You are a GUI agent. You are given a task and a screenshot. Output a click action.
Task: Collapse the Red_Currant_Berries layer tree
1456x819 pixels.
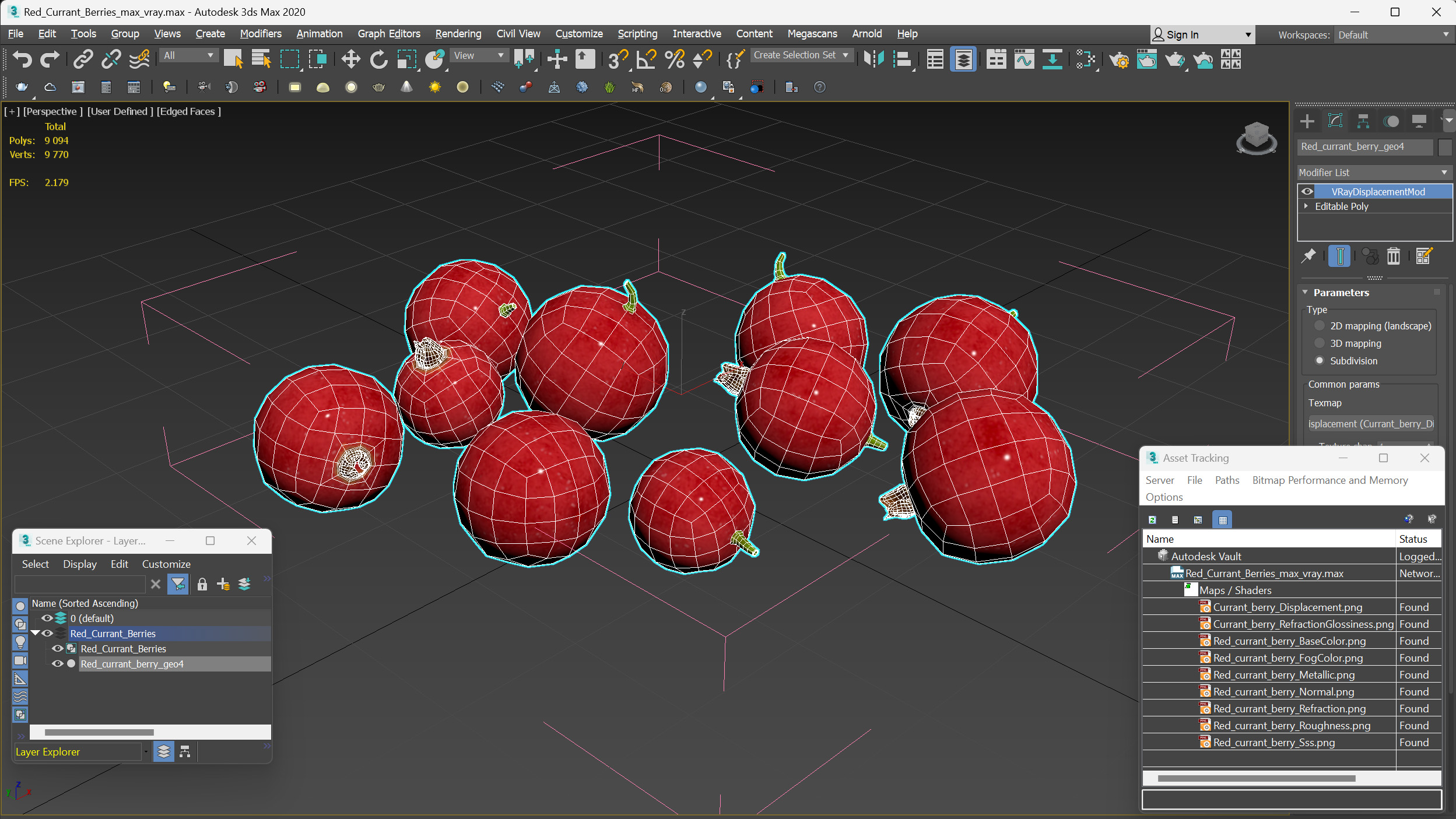pos(36,633)
